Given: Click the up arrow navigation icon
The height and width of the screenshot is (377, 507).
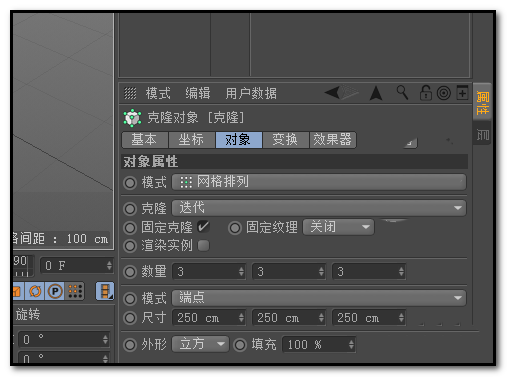Looking at the screenshot, I should [x=376, y=93].
